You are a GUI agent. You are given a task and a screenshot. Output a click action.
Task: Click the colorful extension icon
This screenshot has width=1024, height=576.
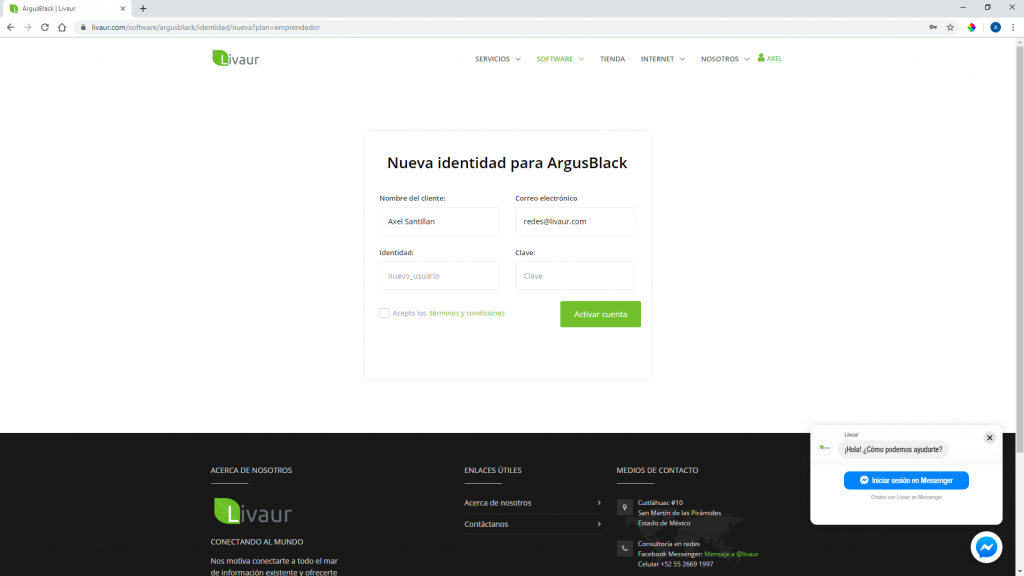pyautogui.click(x=972, y=27)
